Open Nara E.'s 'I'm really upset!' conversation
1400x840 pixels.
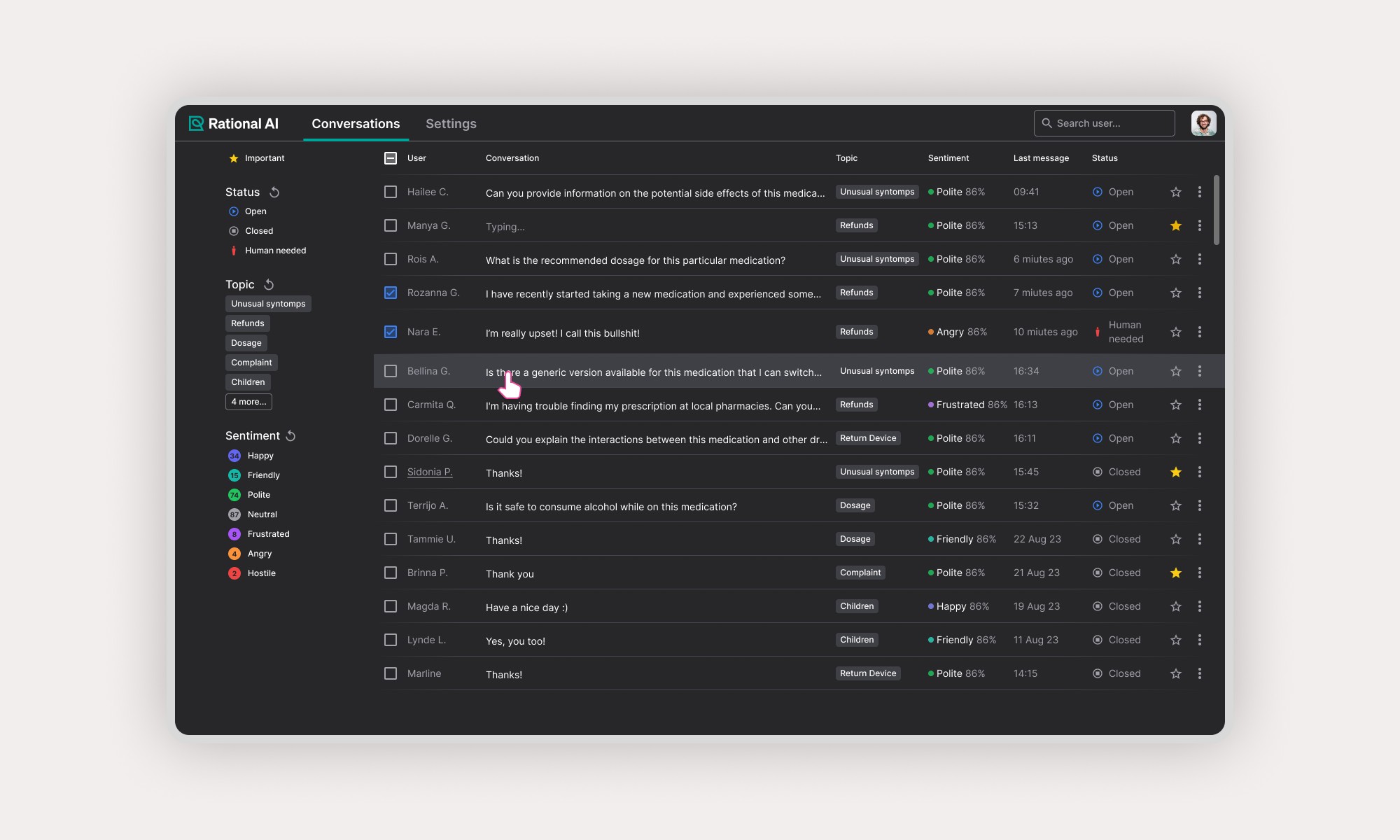click(563, 333)
